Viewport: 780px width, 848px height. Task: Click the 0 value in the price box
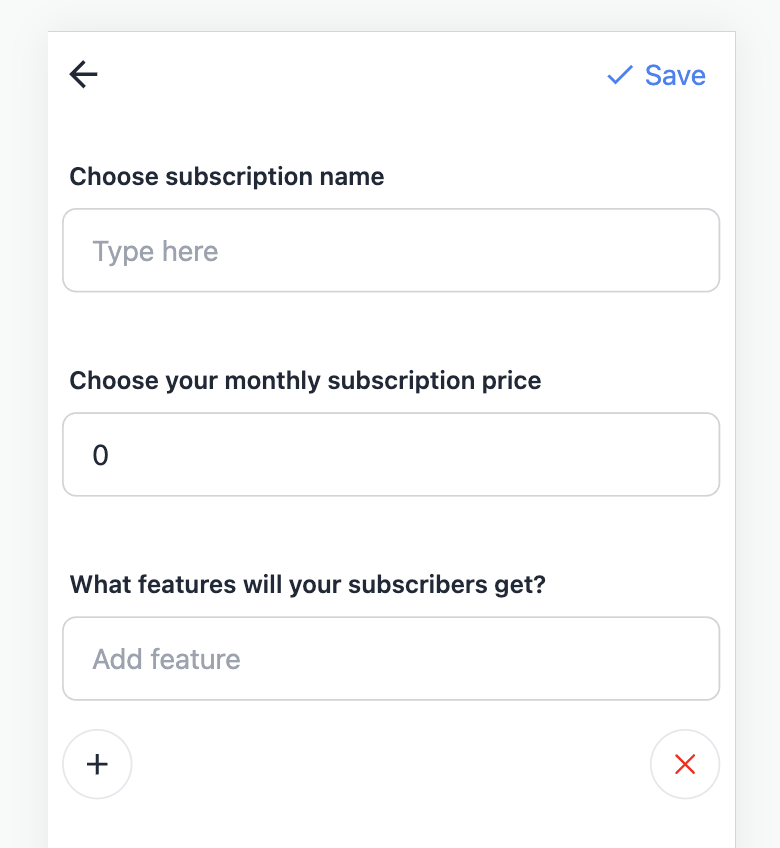click(x=100, y=456)
